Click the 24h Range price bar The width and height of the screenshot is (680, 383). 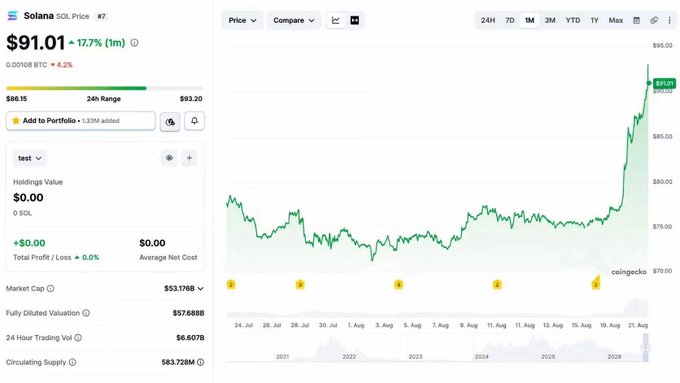pos(104,88)
